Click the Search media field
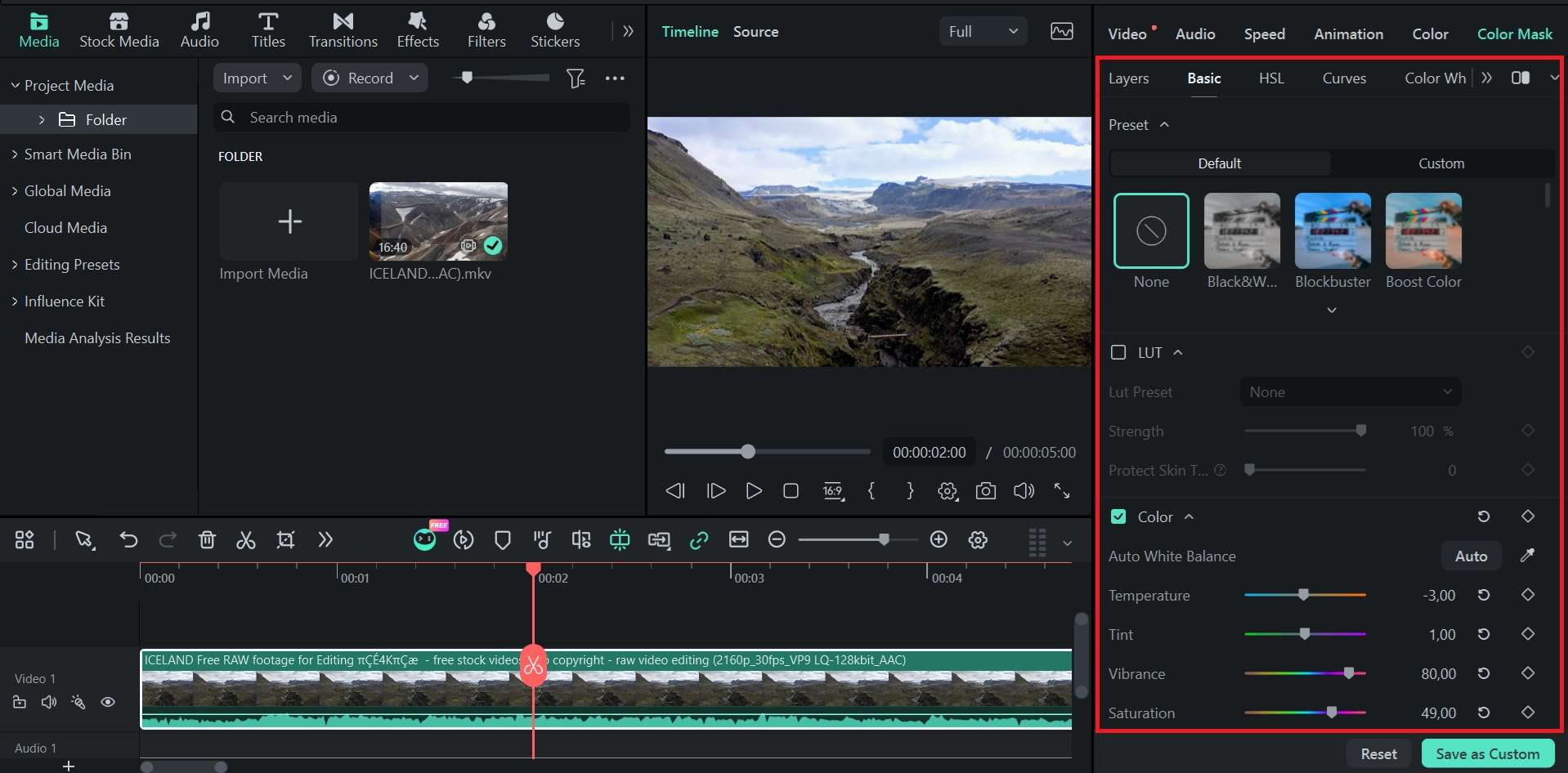Viewport: 1568px width, 773px height. pyautogui.click(x=422, y=118)
